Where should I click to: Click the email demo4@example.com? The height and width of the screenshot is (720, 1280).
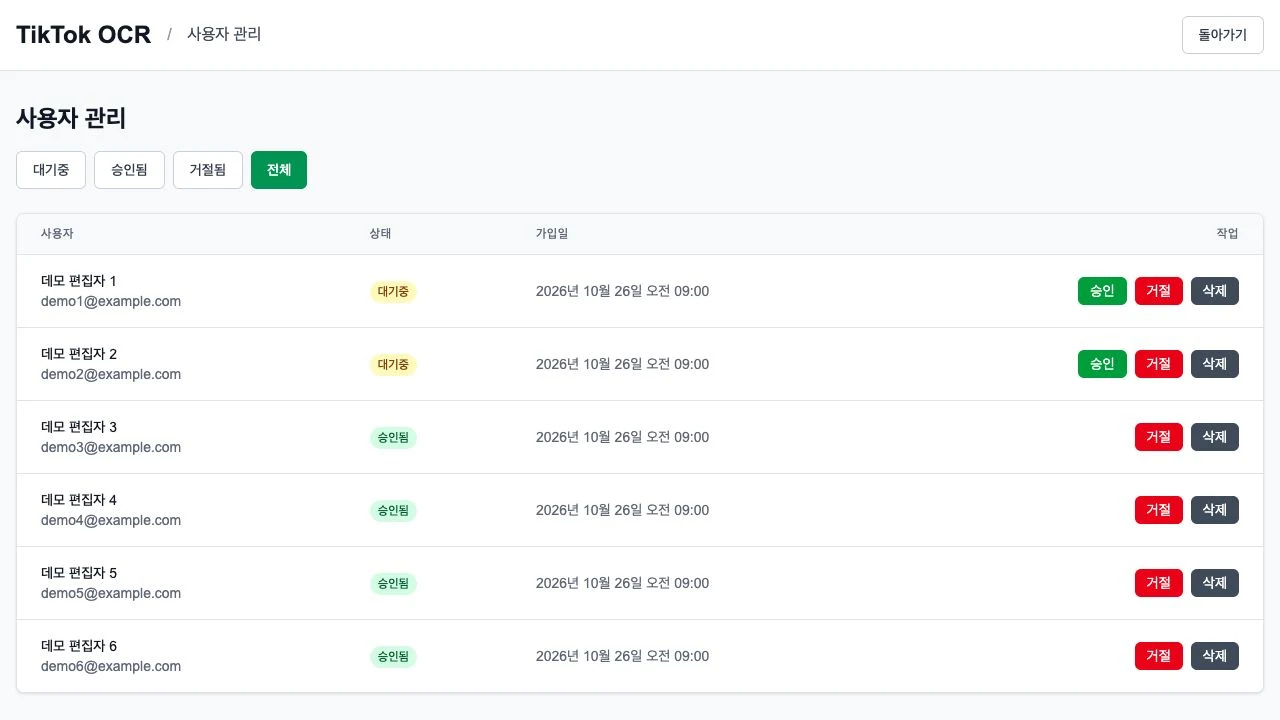point(111,520)
